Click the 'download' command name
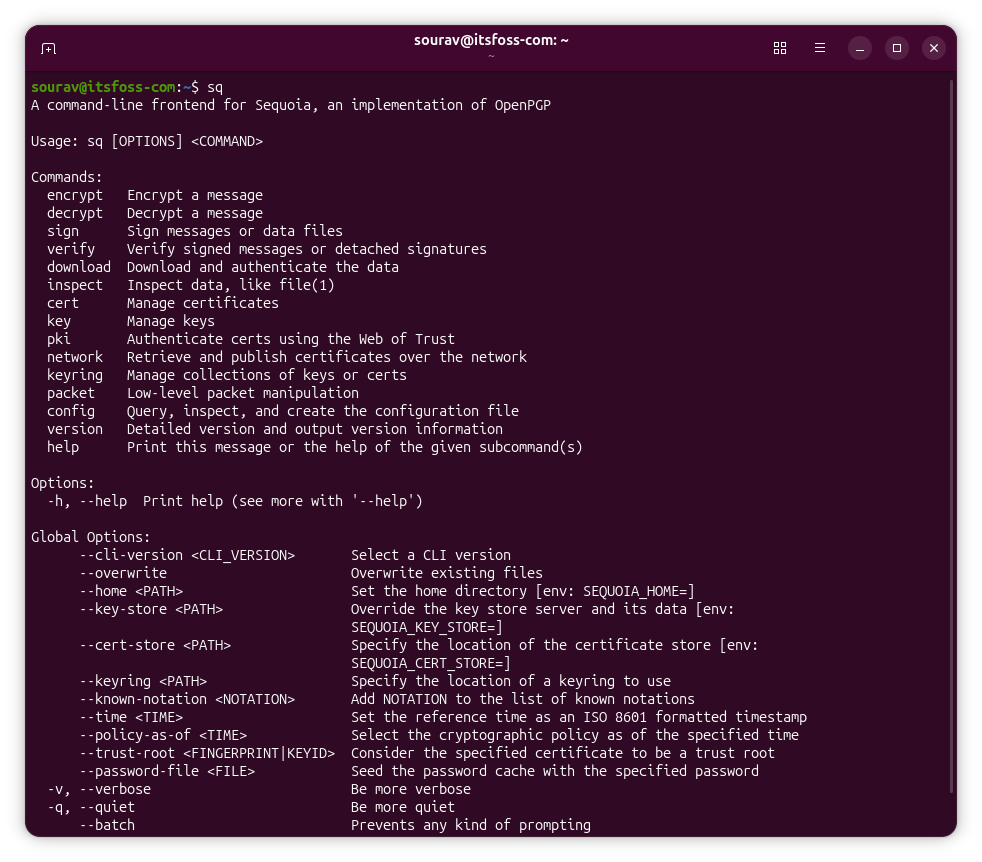The height and width of the screenshot is (862, 982). (x=79, y=267)
